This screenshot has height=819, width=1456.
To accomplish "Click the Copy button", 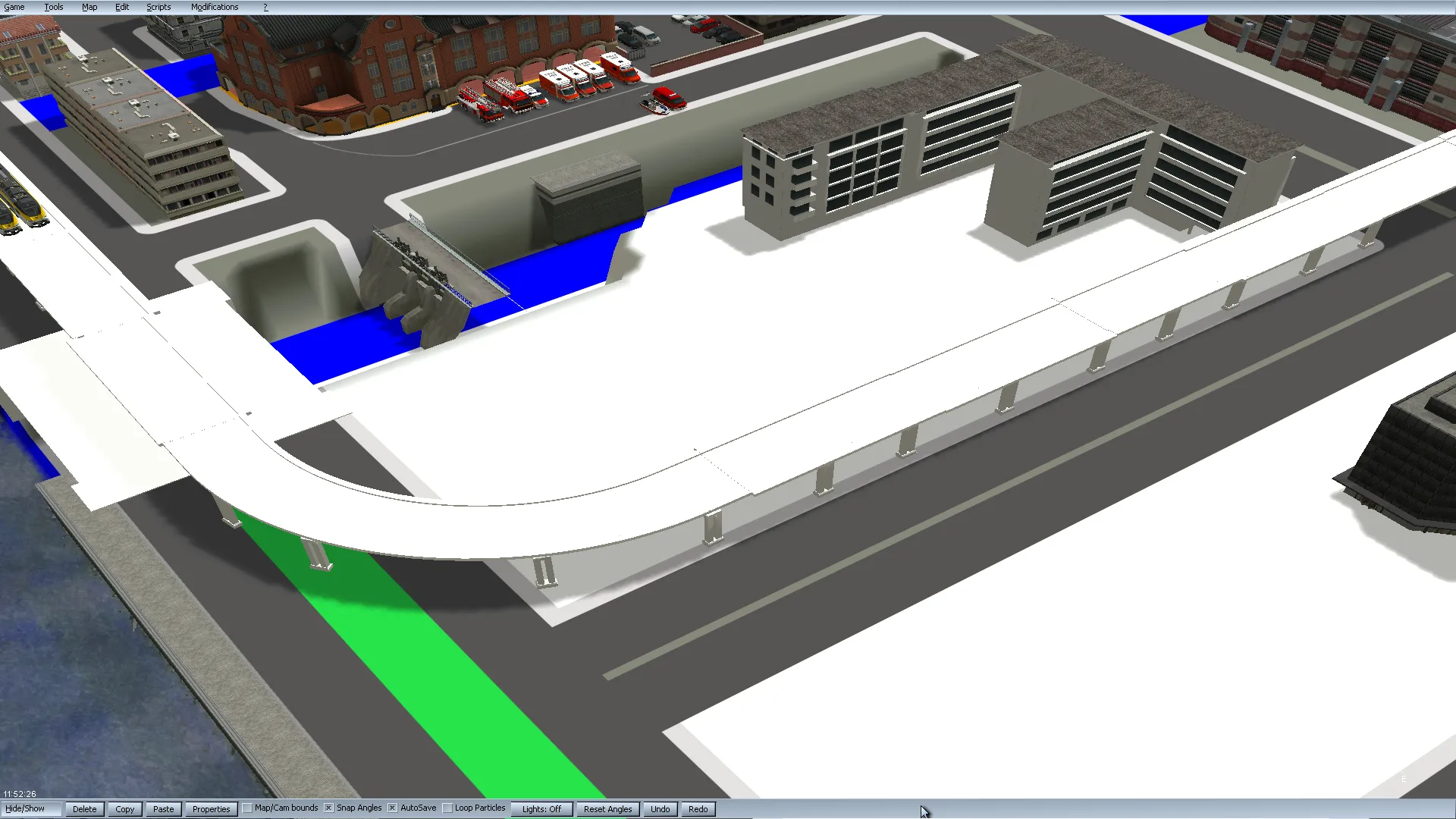I will click(x=125, y=809).
